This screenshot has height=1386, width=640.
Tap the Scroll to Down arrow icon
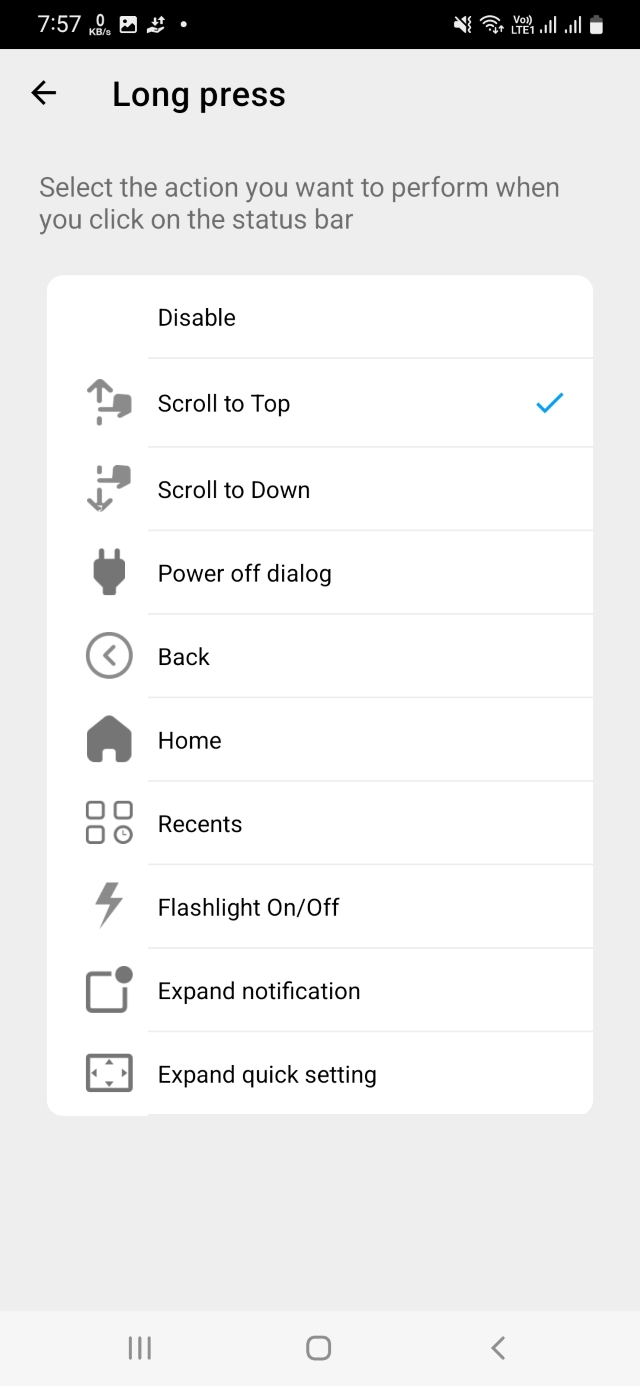click(109, 489)
